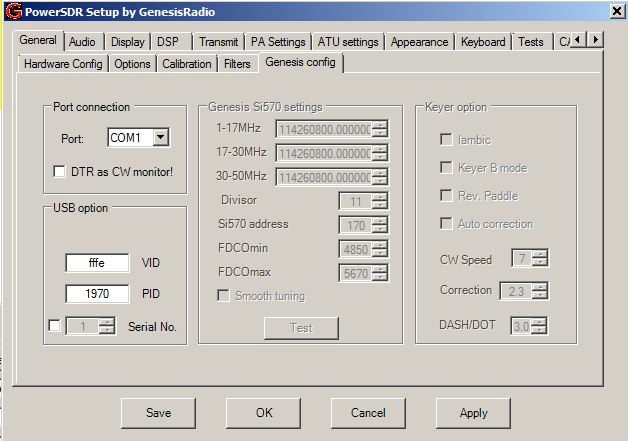Click the Apply button

click(473, 413)
